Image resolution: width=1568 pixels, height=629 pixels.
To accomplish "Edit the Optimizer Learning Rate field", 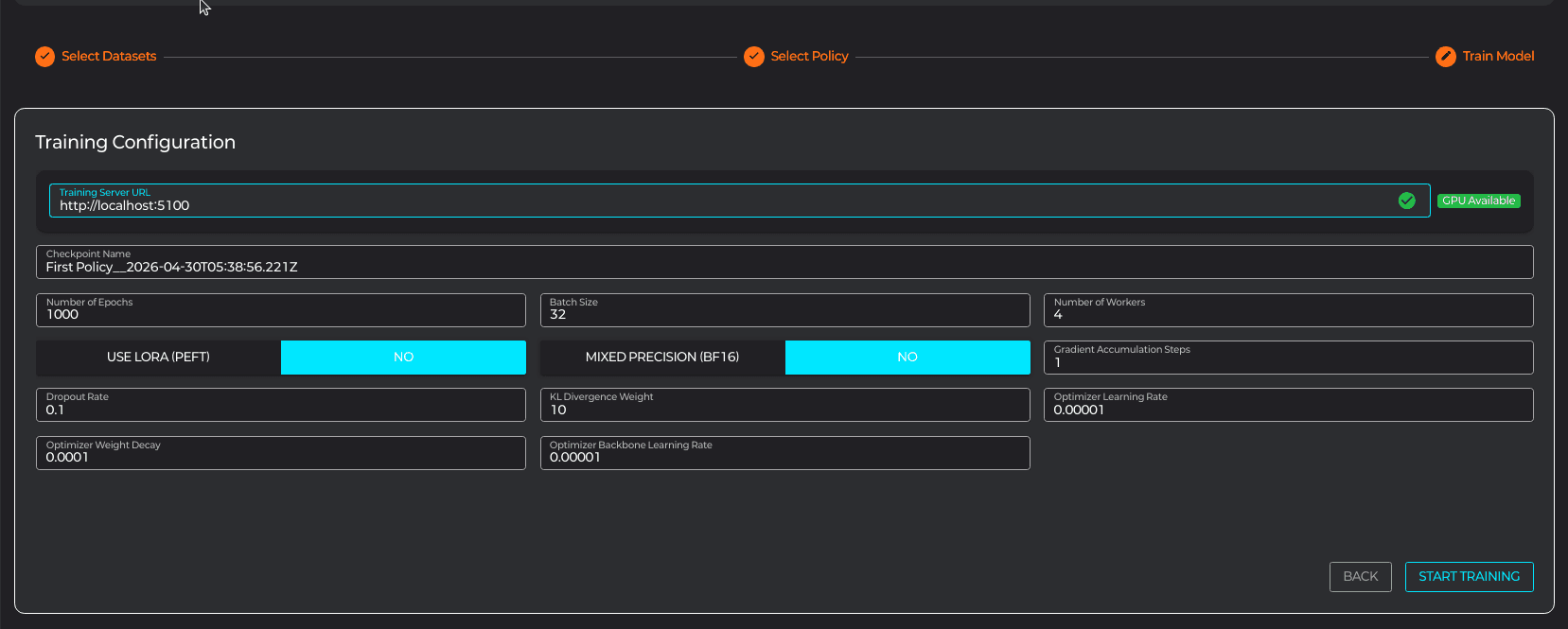I will point(1289,405).
